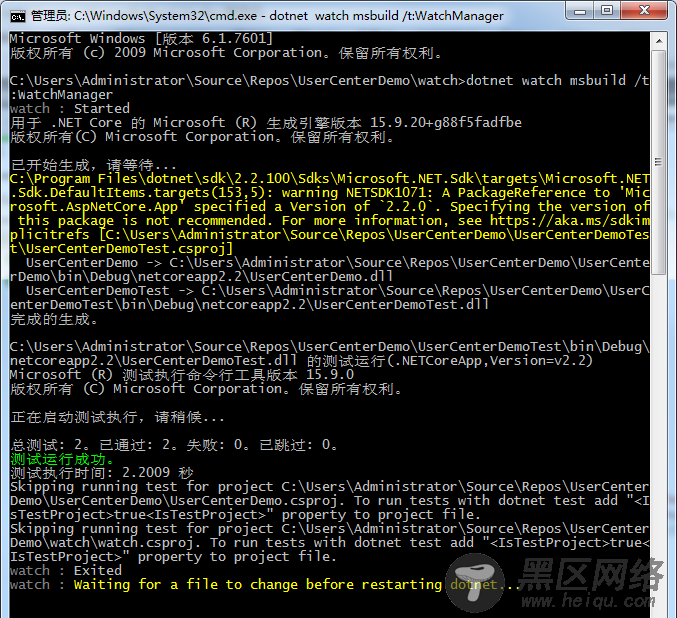This screenshot has width=677, height=618.
Task: Click the title bar text of cmd.exe
Action: [267, 16]
